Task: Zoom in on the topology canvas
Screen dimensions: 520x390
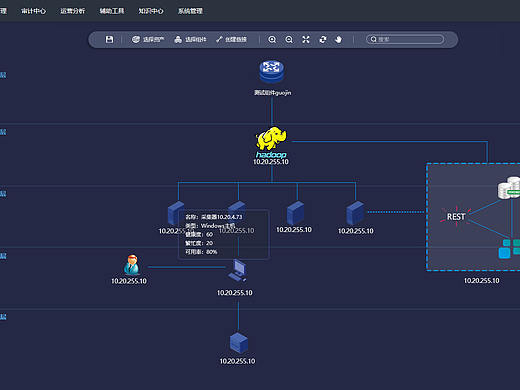Action: point(272,40)
